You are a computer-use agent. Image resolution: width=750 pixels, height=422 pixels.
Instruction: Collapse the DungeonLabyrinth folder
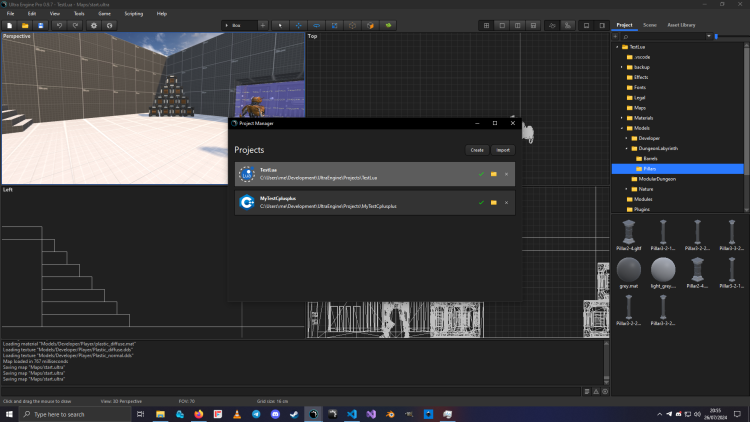pos(627,148)
